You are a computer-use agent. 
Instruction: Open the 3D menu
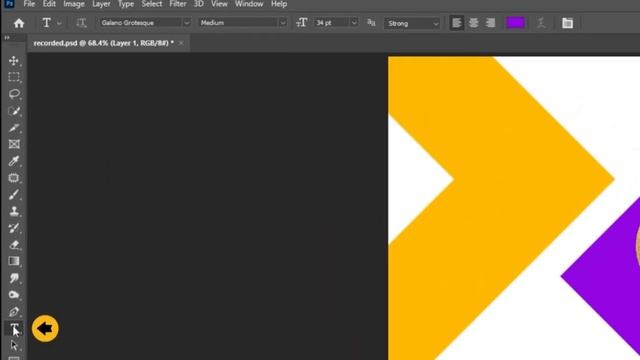pos(199,4)
